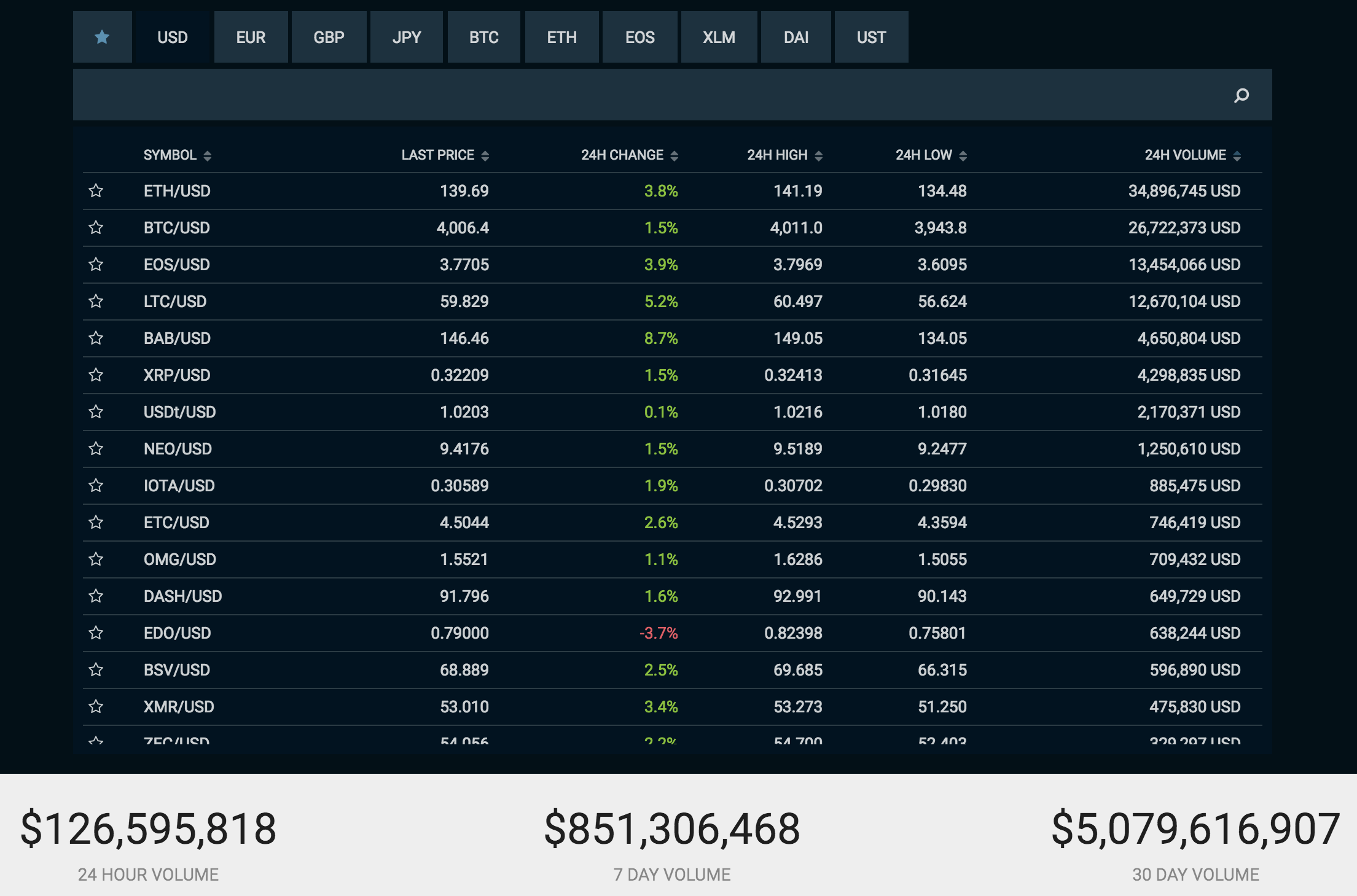
Task: Click EDO/USD's -3.7% change value
Action: pos(659,633)
